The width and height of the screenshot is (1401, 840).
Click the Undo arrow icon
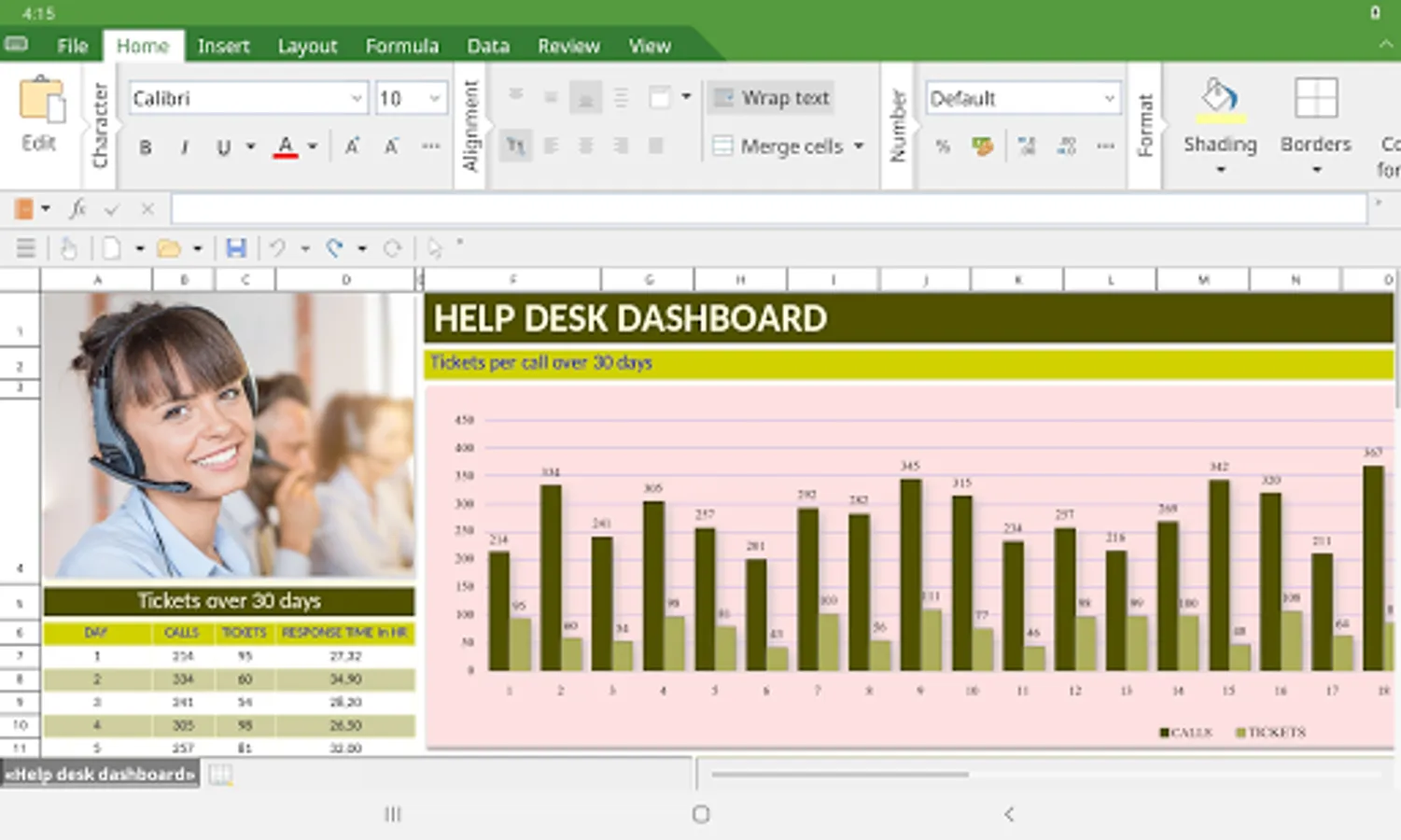(x=277, y=248)
